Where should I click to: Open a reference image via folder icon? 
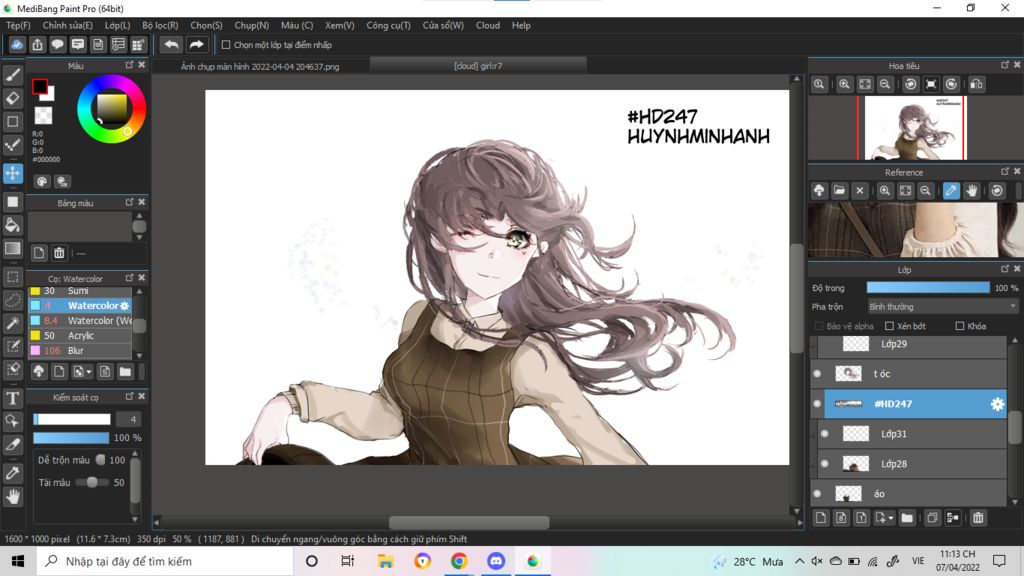tap(839, 191)
